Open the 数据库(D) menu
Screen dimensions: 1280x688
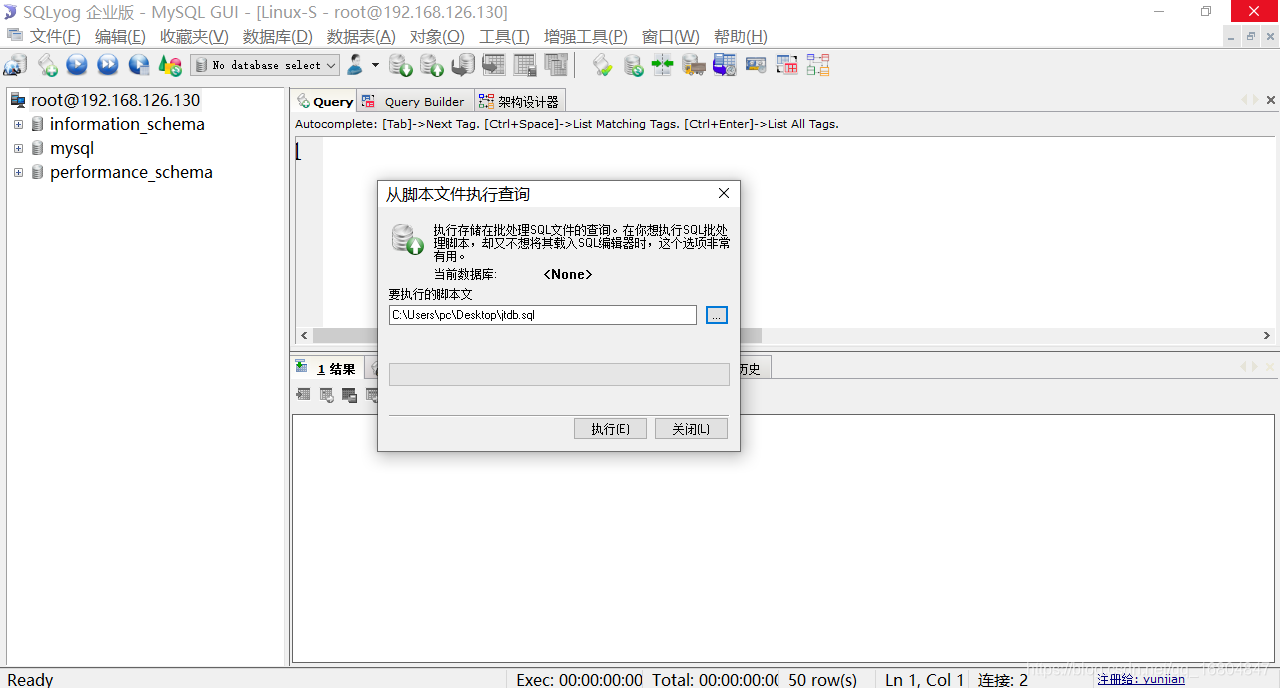tap(278, 36)
